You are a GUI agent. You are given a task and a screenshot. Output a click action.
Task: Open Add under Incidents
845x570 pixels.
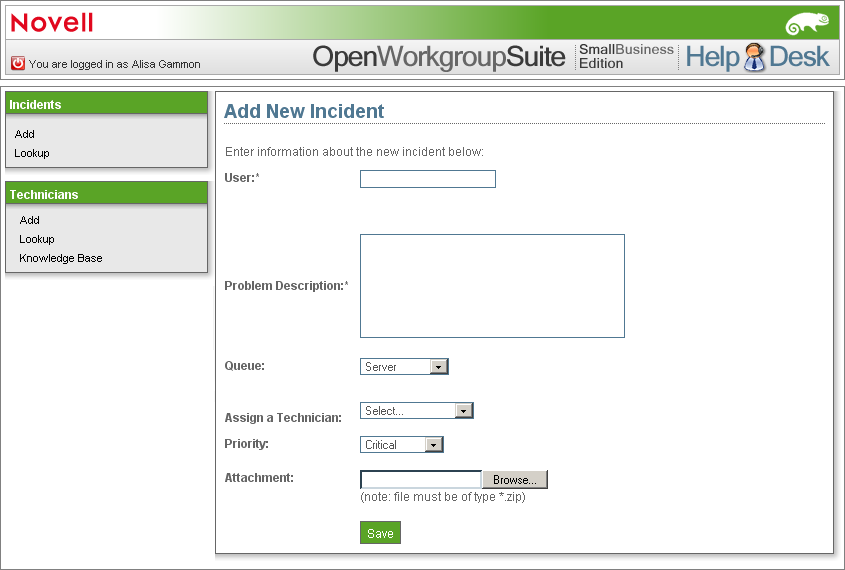pyautogui.click(x=24, y=134)
